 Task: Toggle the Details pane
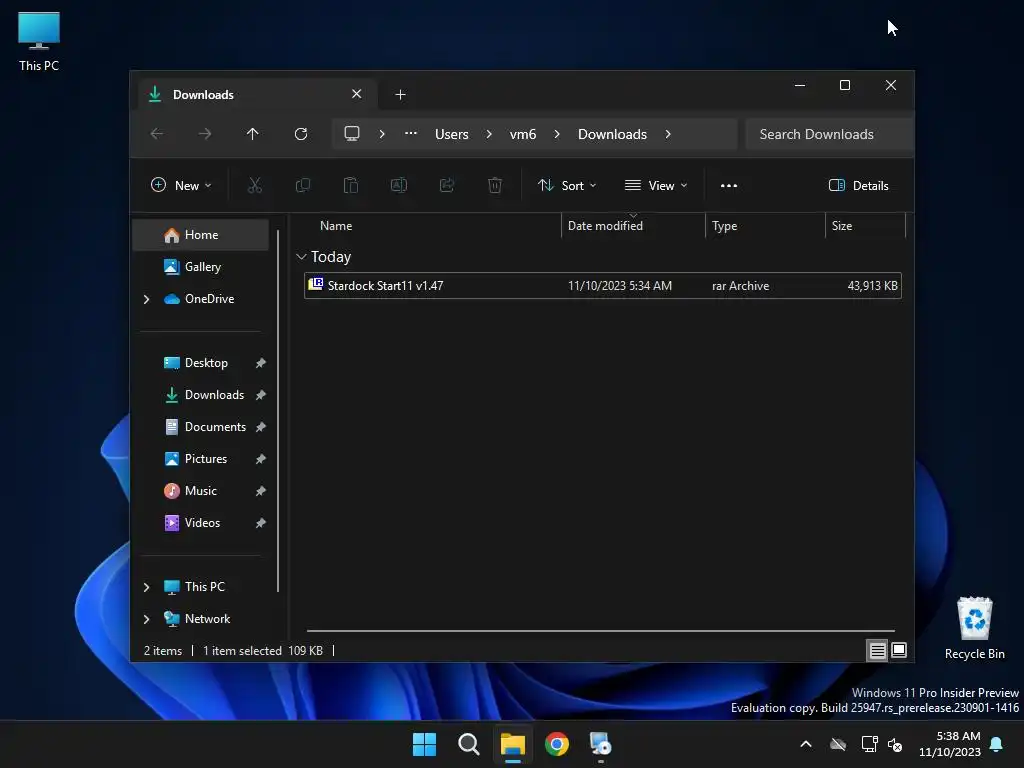coord(859,185)
